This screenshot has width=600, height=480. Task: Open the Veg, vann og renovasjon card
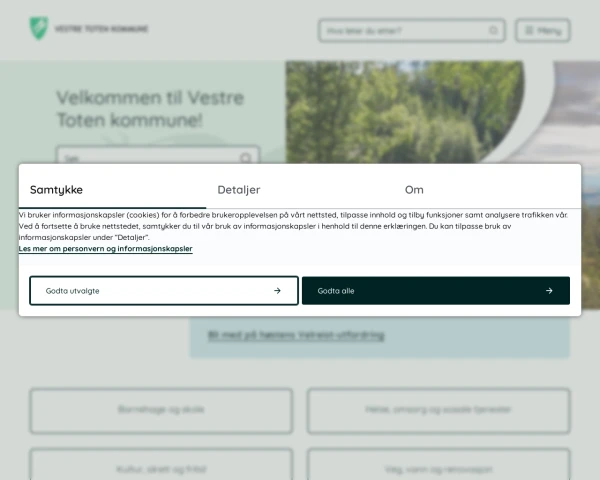click(x=439, y=465)
